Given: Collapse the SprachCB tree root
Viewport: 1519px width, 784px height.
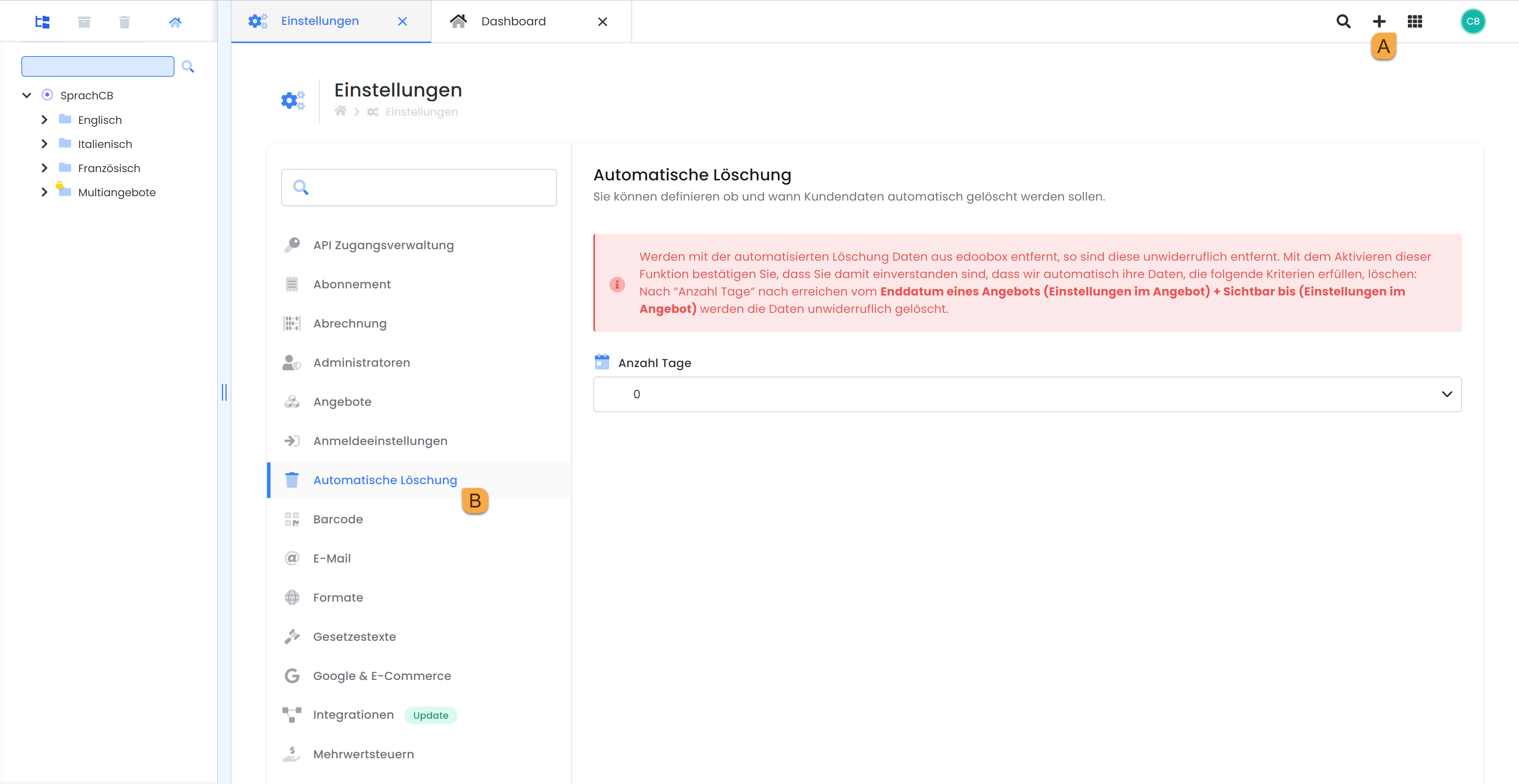Looking at the screenshot, I should coord(27,95).
